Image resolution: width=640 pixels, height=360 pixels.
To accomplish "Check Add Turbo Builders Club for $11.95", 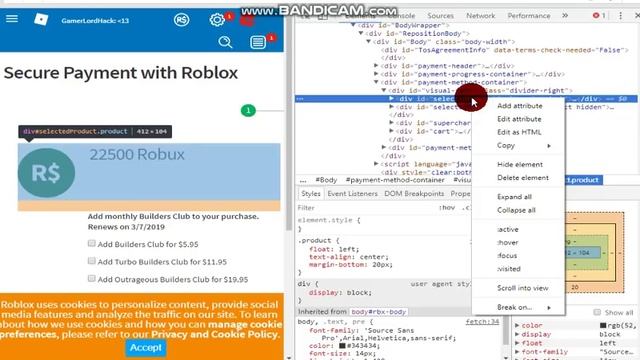I will pyautogui.click(x=91, y=261).
